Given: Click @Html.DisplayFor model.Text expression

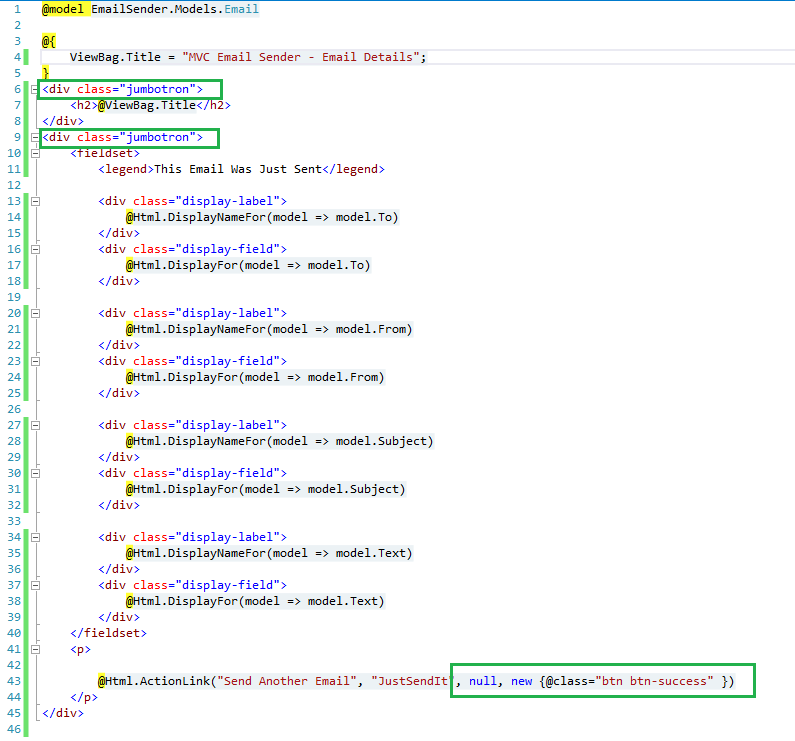Looking at the screenshot, I should click(x=255, y=602).
